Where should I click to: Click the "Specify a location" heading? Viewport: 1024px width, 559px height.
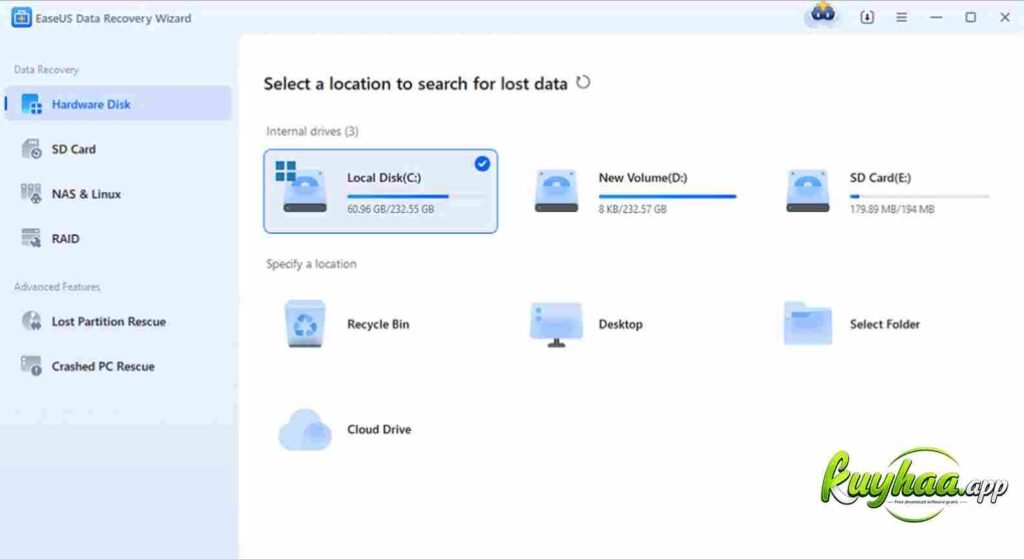[312, 264]
